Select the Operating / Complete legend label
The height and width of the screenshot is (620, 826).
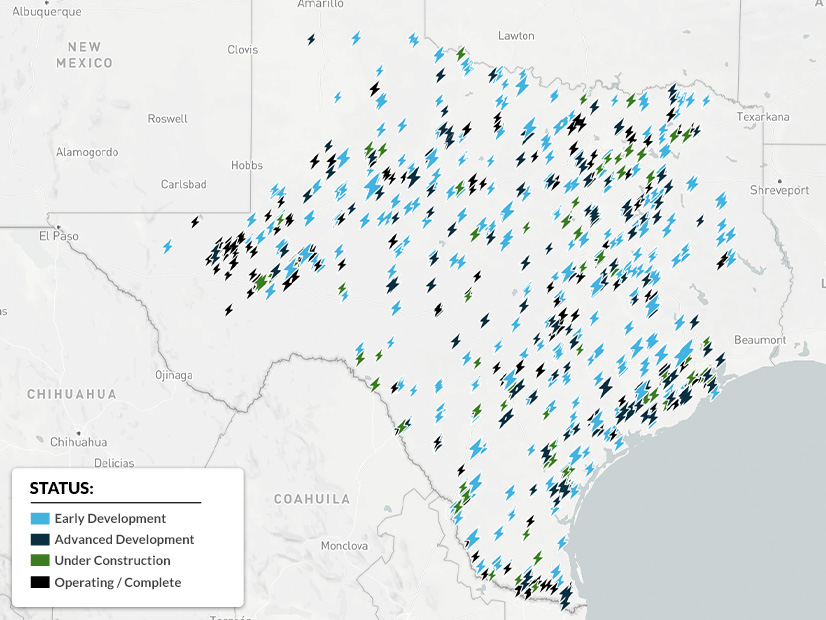pyautogui.click(x=118, y=582)
